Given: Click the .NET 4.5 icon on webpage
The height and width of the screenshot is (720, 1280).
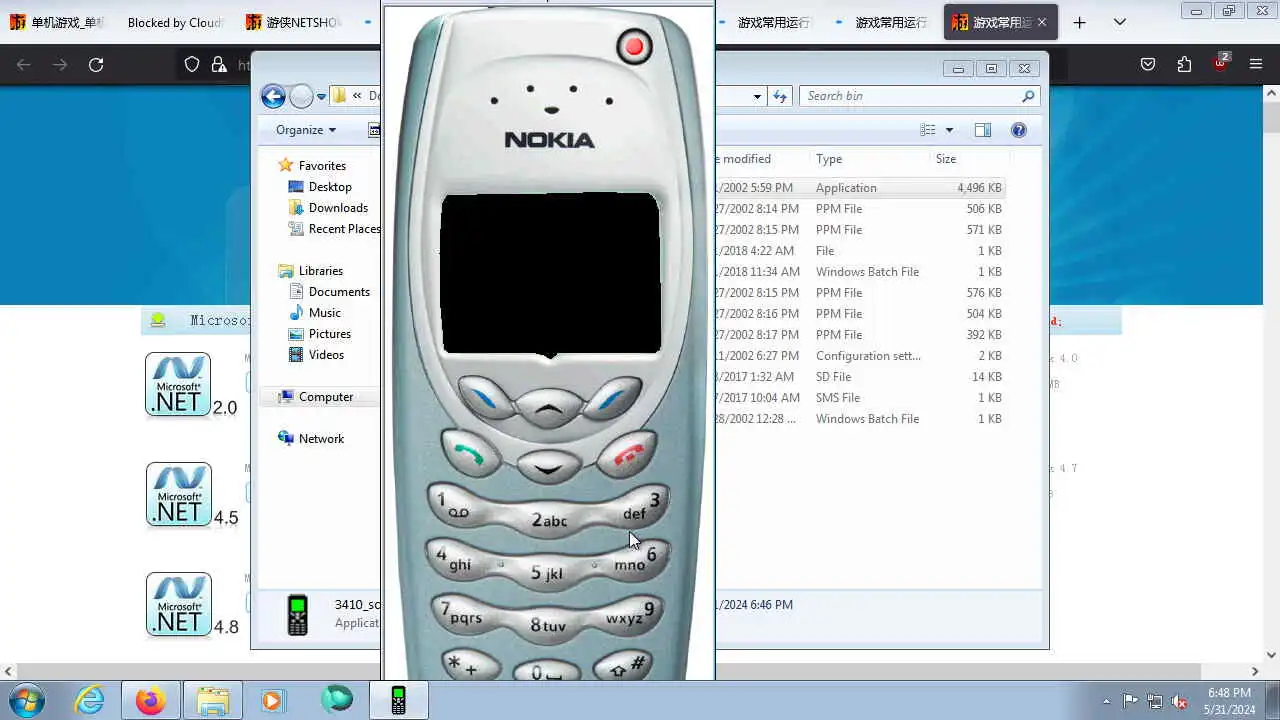Looking at the screenshot, I should pyautogui.click(x=178, y=494).
